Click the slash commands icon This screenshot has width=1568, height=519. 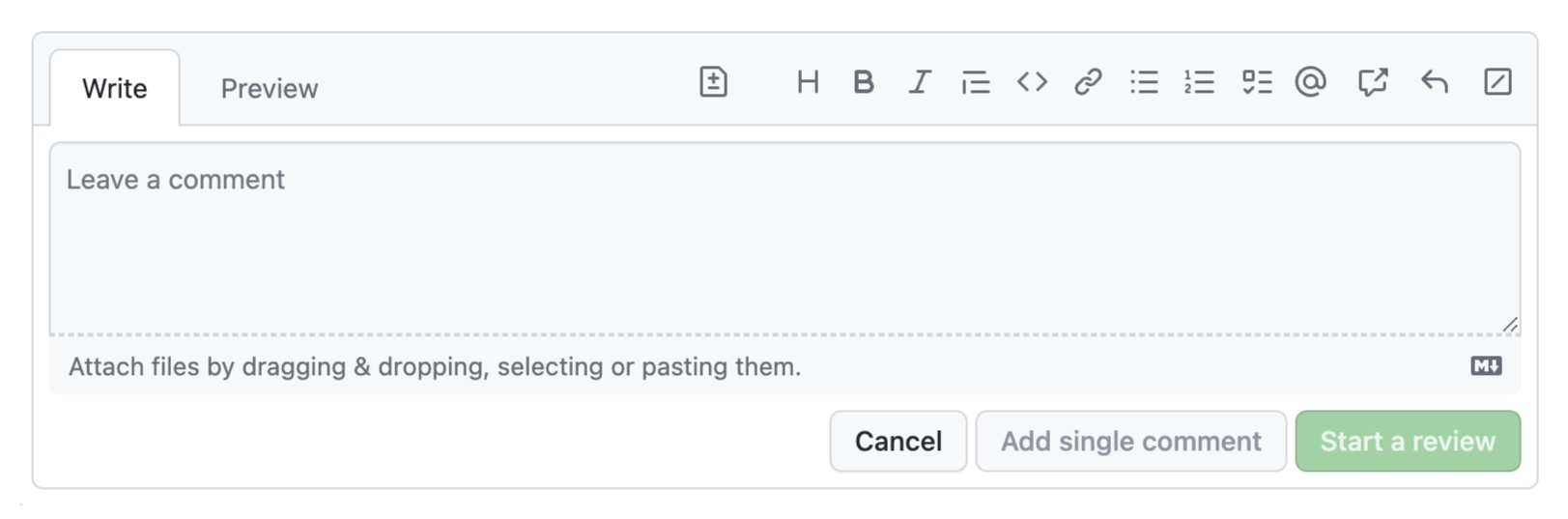pos(1497,82)
